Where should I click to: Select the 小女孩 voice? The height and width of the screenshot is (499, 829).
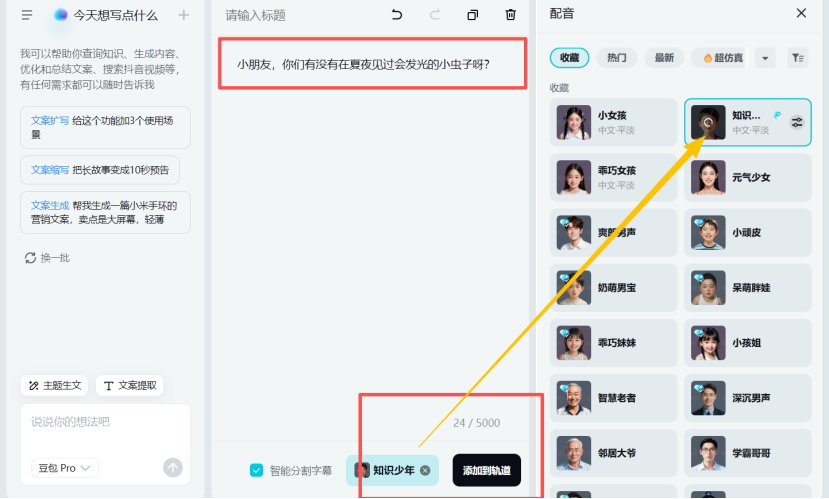(613, 122)
